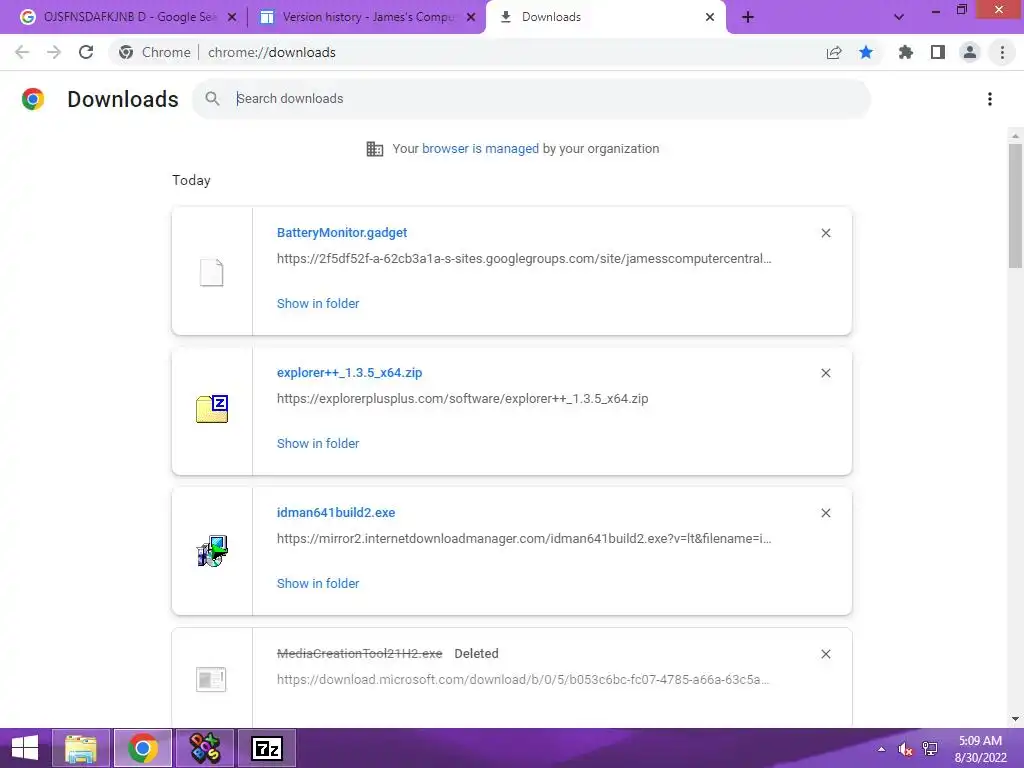Click the share this page icon
This screenshot has width=1024, height=768.
pyautogui.click(x=834, y=52)
